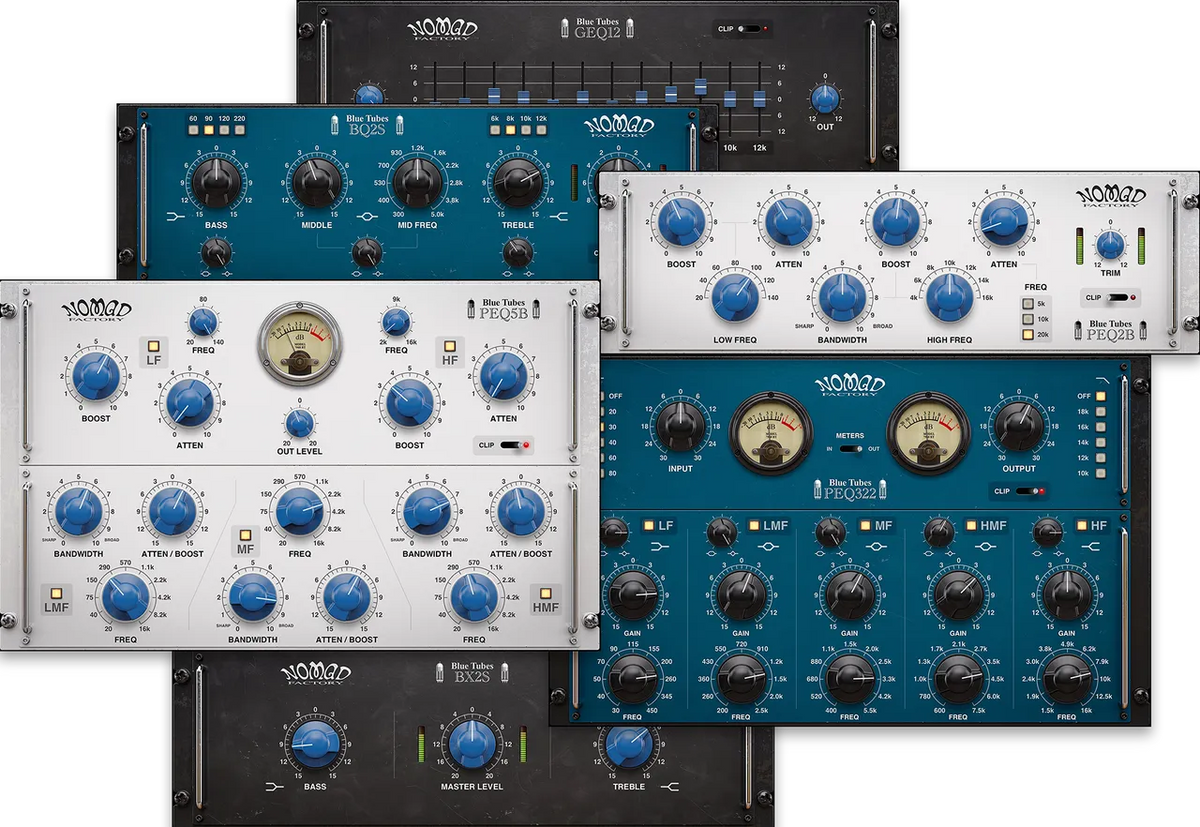
Task: Click the OUT knob on GEQ12
Action: 825,98
